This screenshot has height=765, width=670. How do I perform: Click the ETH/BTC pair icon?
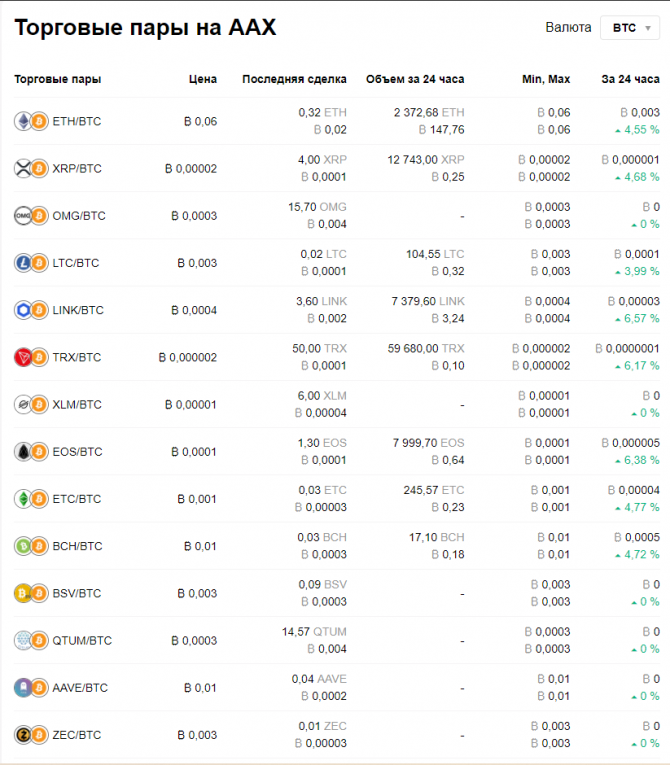(x=31, y=121)
